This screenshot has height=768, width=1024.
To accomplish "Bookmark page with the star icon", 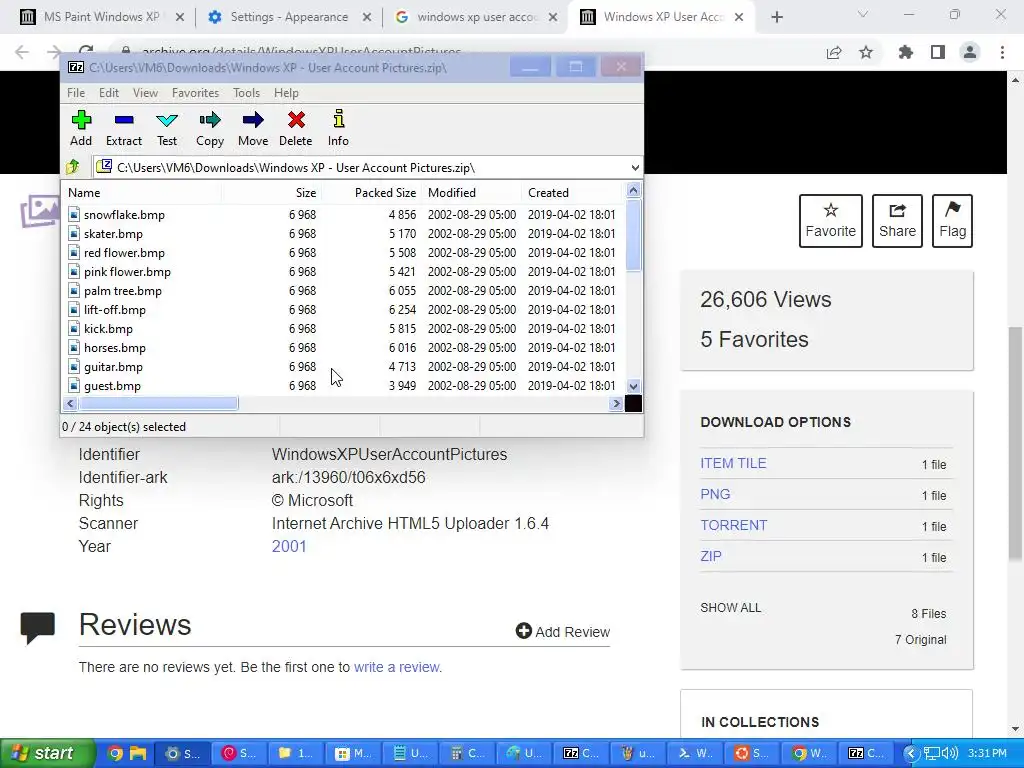I will click(x=866, y=52).
